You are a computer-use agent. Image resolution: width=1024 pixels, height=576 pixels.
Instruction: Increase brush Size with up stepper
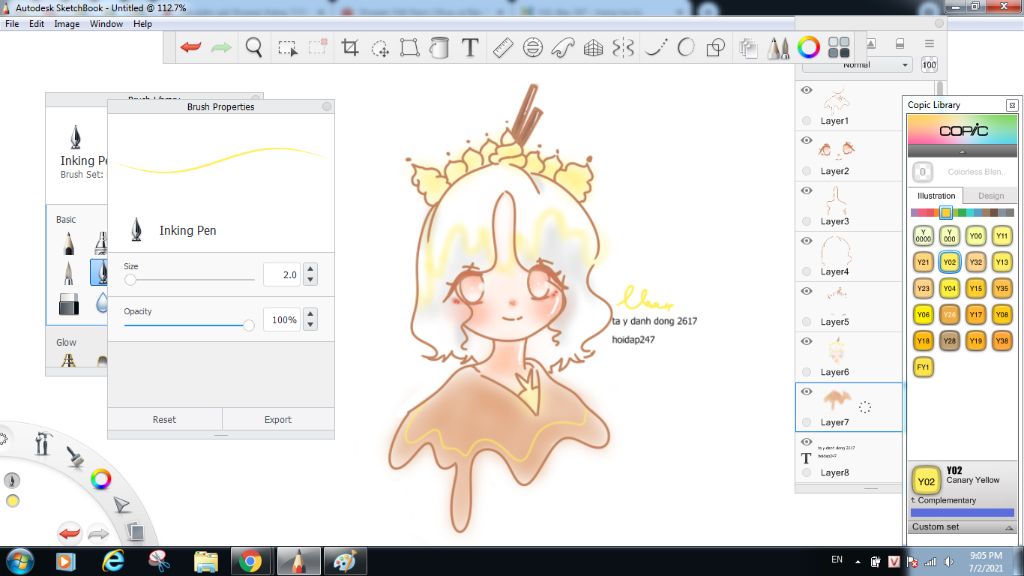tap(311, 269)
